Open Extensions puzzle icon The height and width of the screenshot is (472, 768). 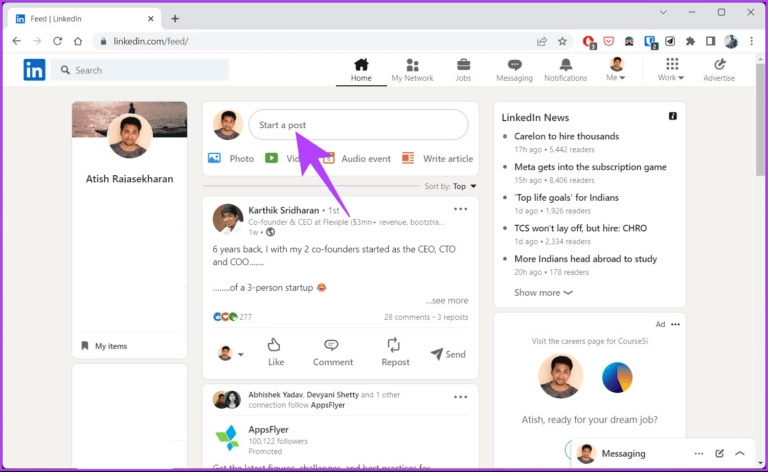[x=690, y=41]
